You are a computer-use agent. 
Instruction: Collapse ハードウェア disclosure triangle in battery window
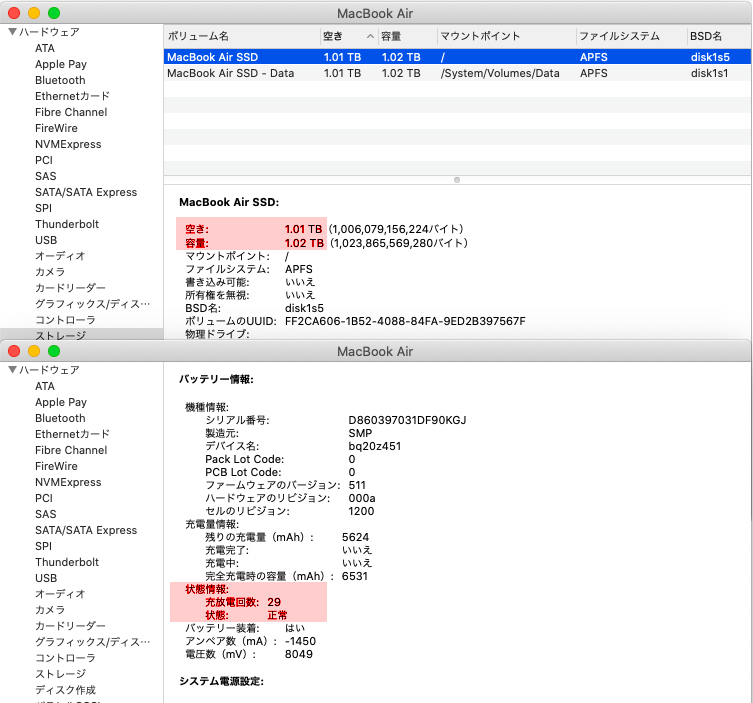pos(13,370)
